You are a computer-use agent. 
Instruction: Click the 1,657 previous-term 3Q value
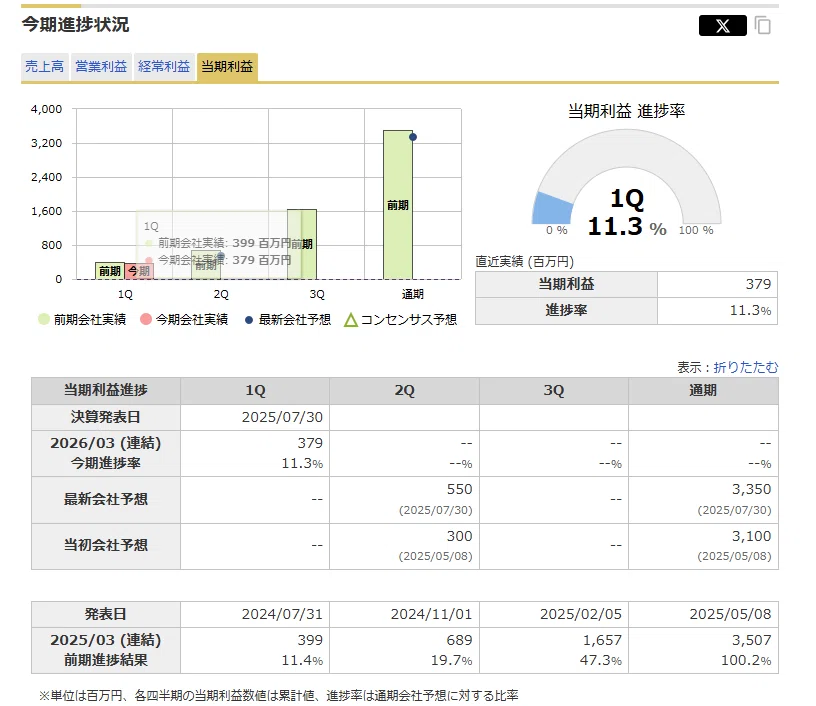tap(602, 640)
